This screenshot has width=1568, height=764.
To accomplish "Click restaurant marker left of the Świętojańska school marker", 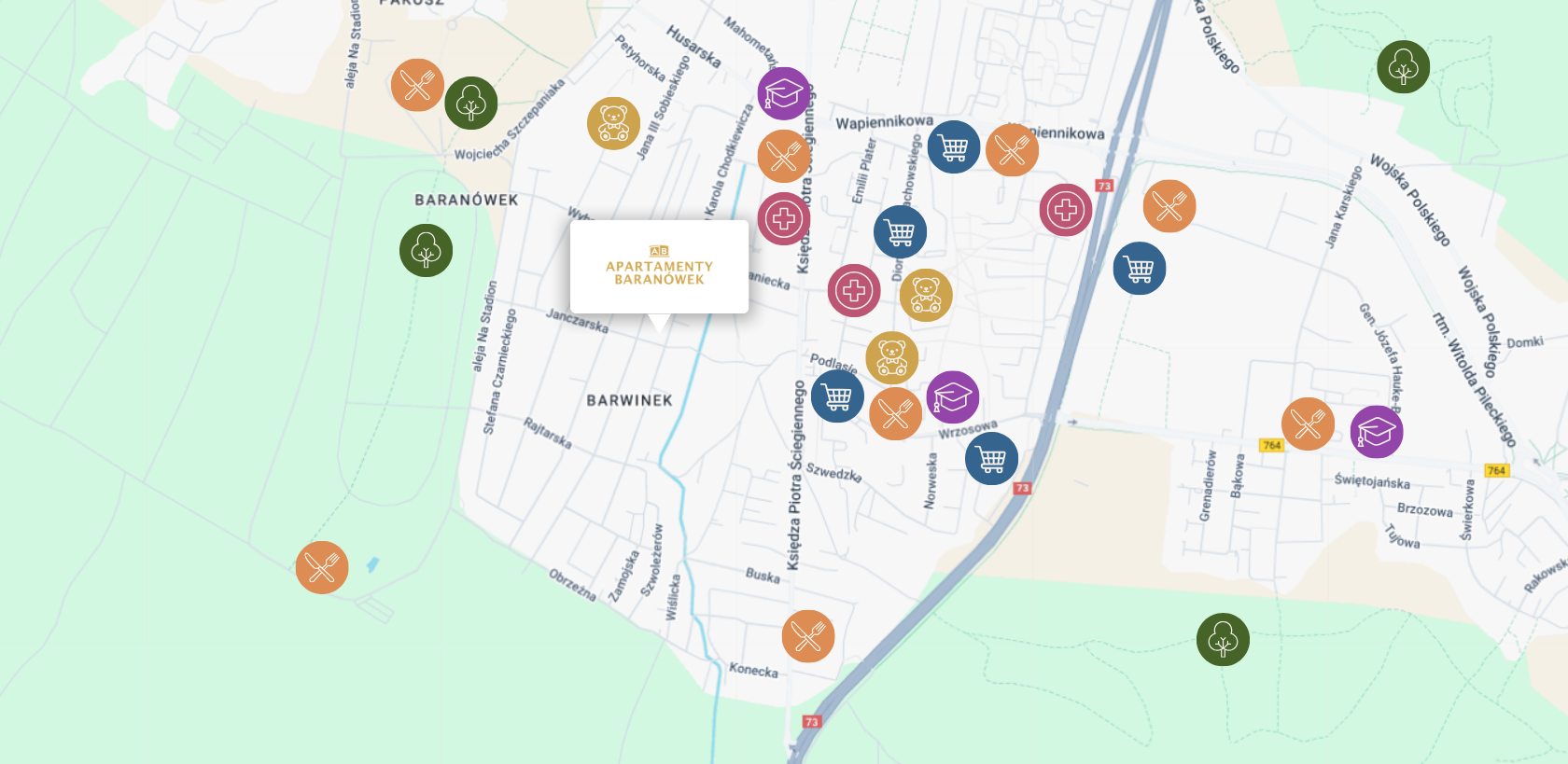I will 1309,424.
